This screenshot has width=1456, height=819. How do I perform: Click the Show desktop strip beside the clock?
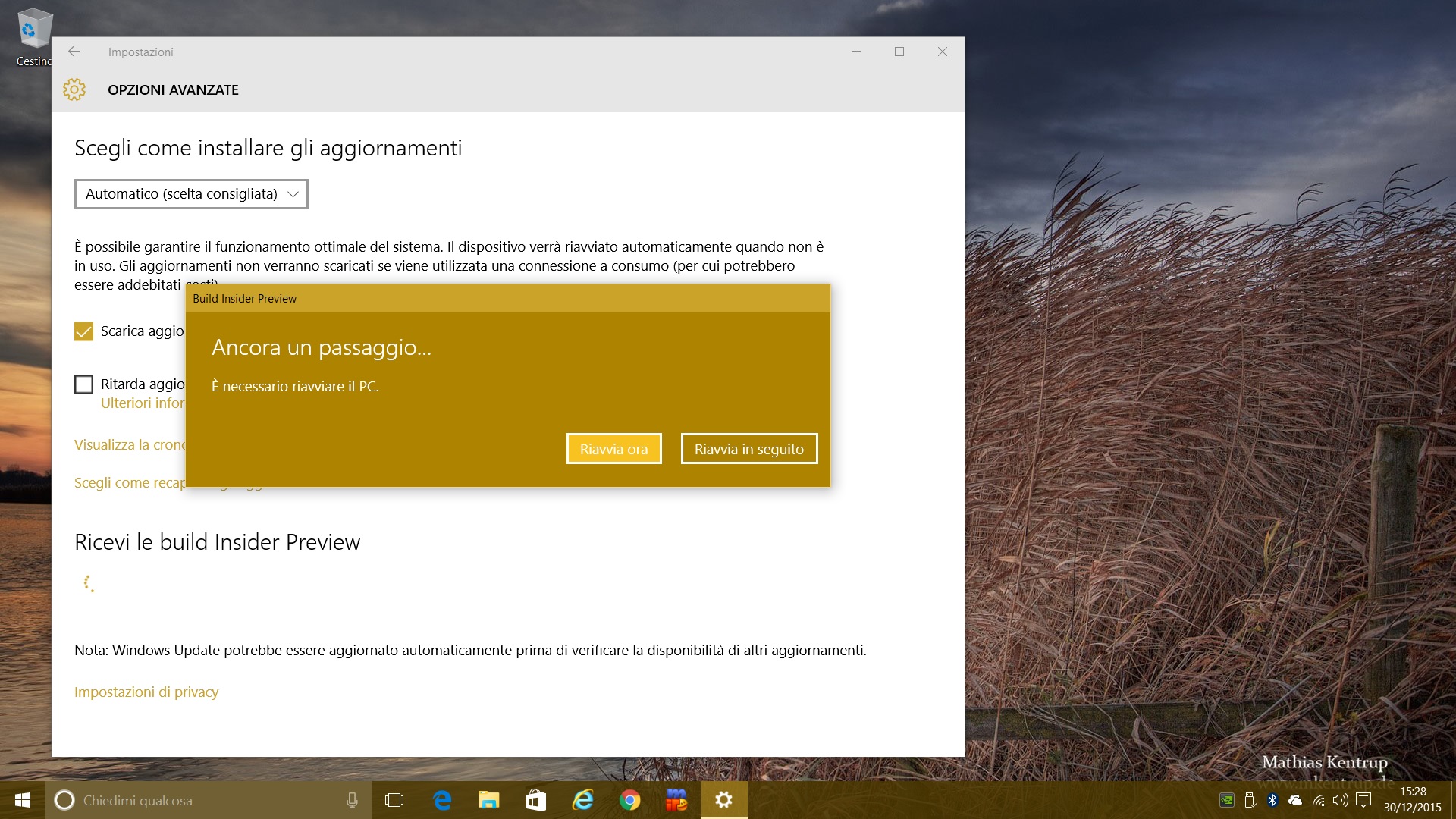coord(1452,800)
